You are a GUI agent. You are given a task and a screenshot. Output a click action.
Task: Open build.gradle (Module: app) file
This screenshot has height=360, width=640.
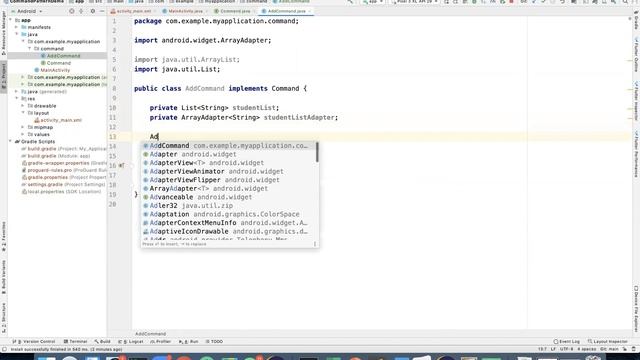(x=56, y=156)
